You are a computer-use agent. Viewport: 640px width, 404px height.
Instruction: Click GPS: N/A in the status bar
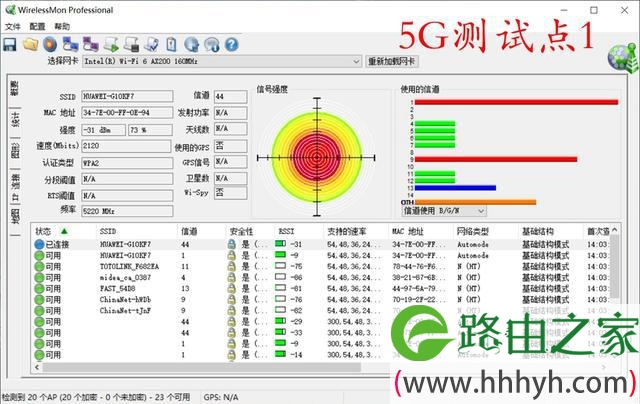(x=221, y=397)
